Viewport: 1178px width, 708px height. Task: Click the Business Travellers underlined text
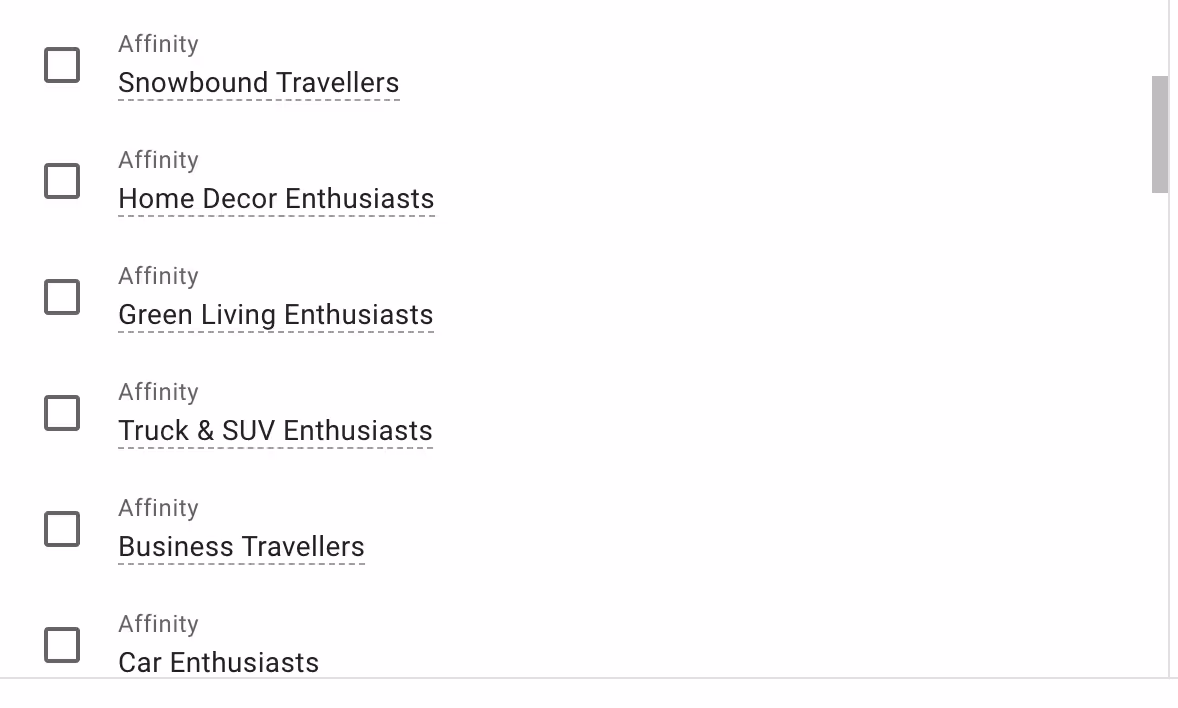pos(241,547)
